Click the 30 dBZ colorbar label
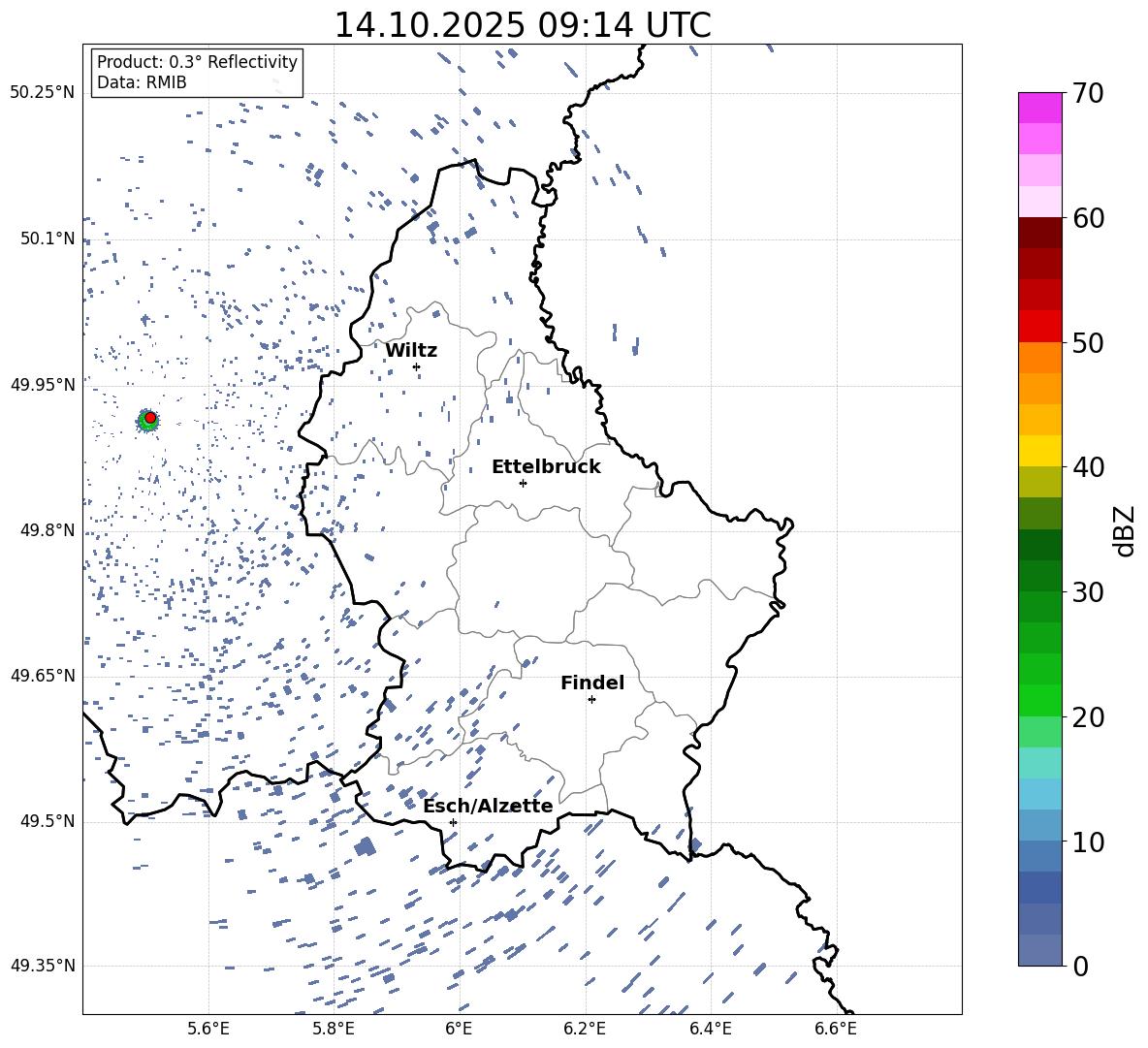 1087,592
